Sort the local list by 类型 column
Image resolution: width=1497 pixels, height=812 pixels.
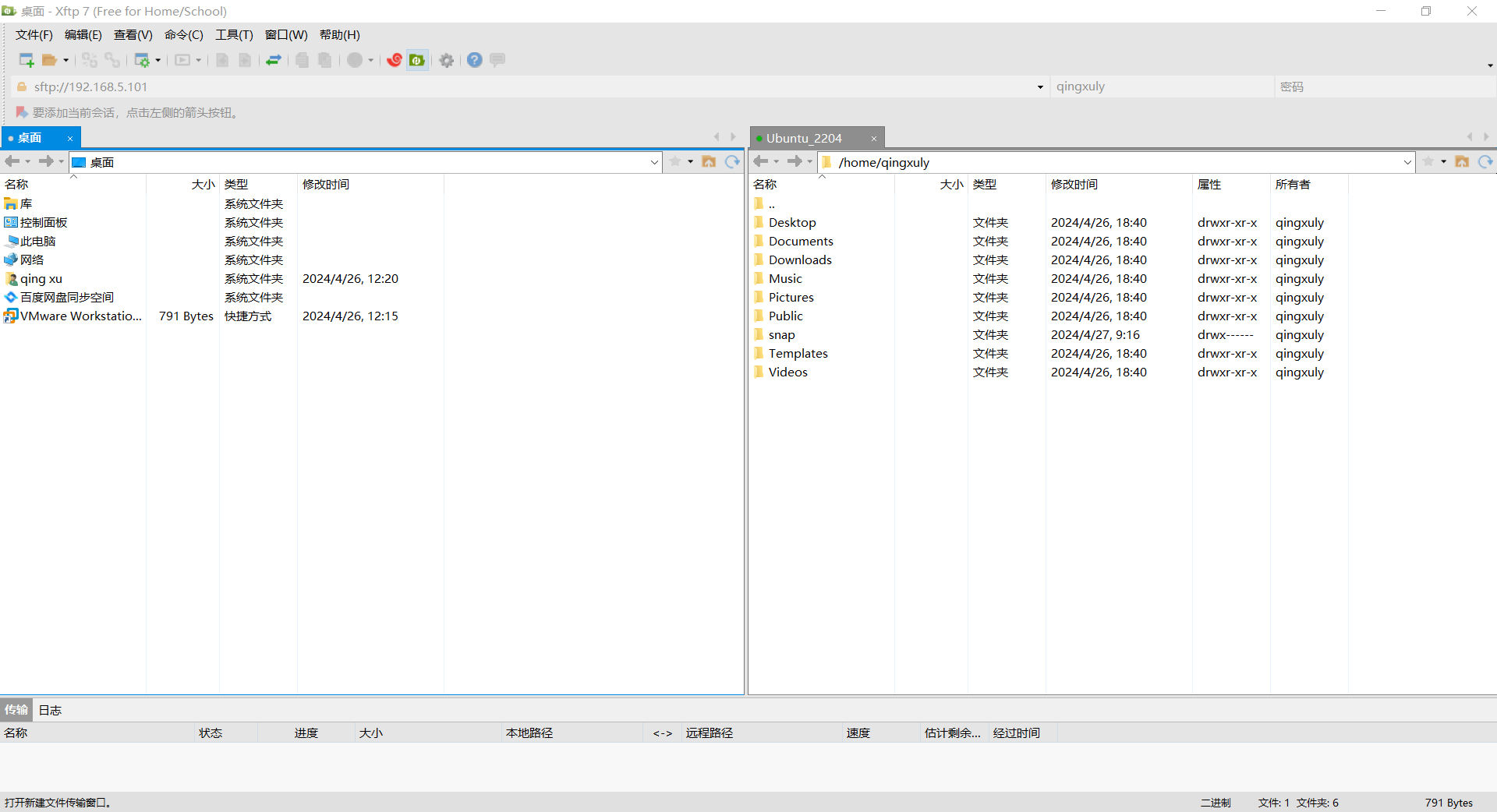[x=257, y=185]
